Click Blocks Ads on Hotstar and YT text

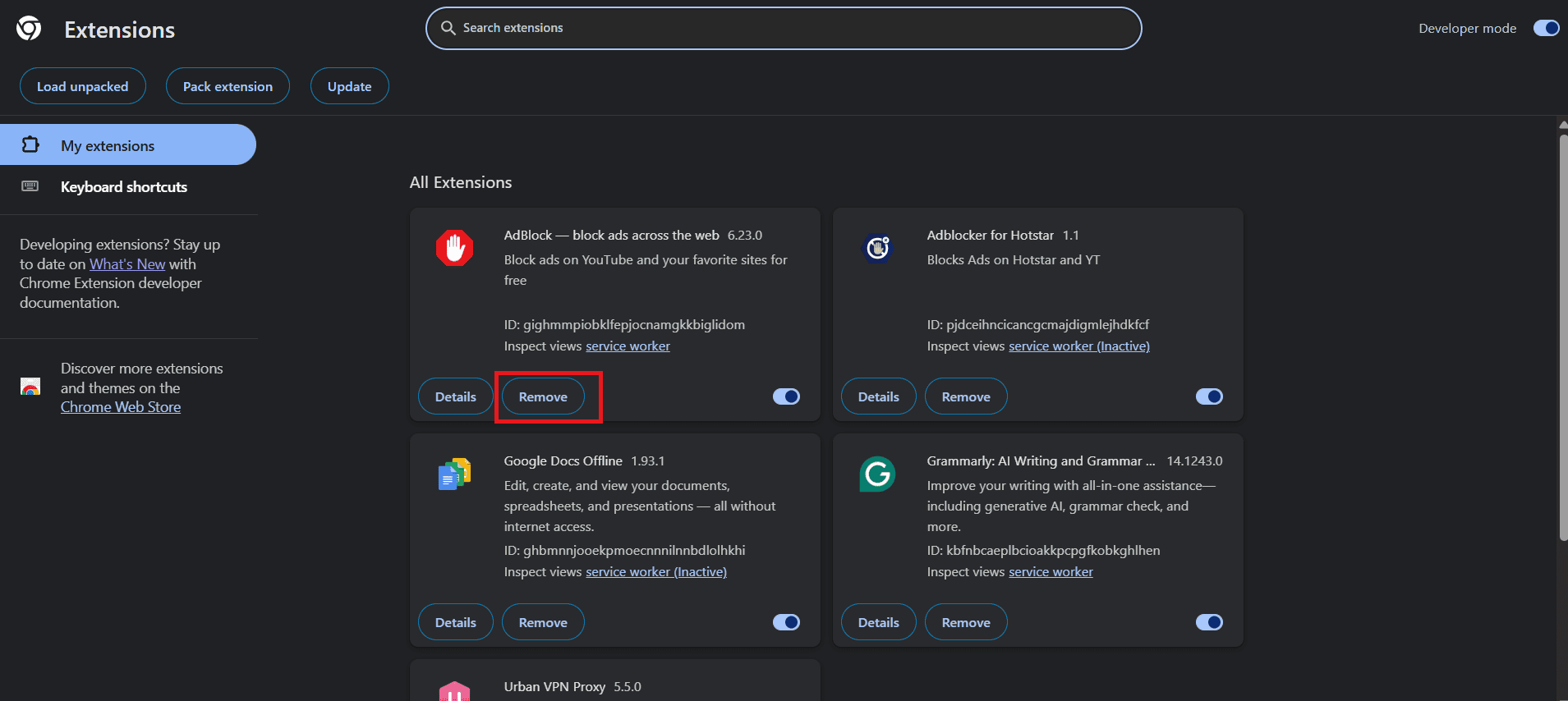coord(1014,260)
